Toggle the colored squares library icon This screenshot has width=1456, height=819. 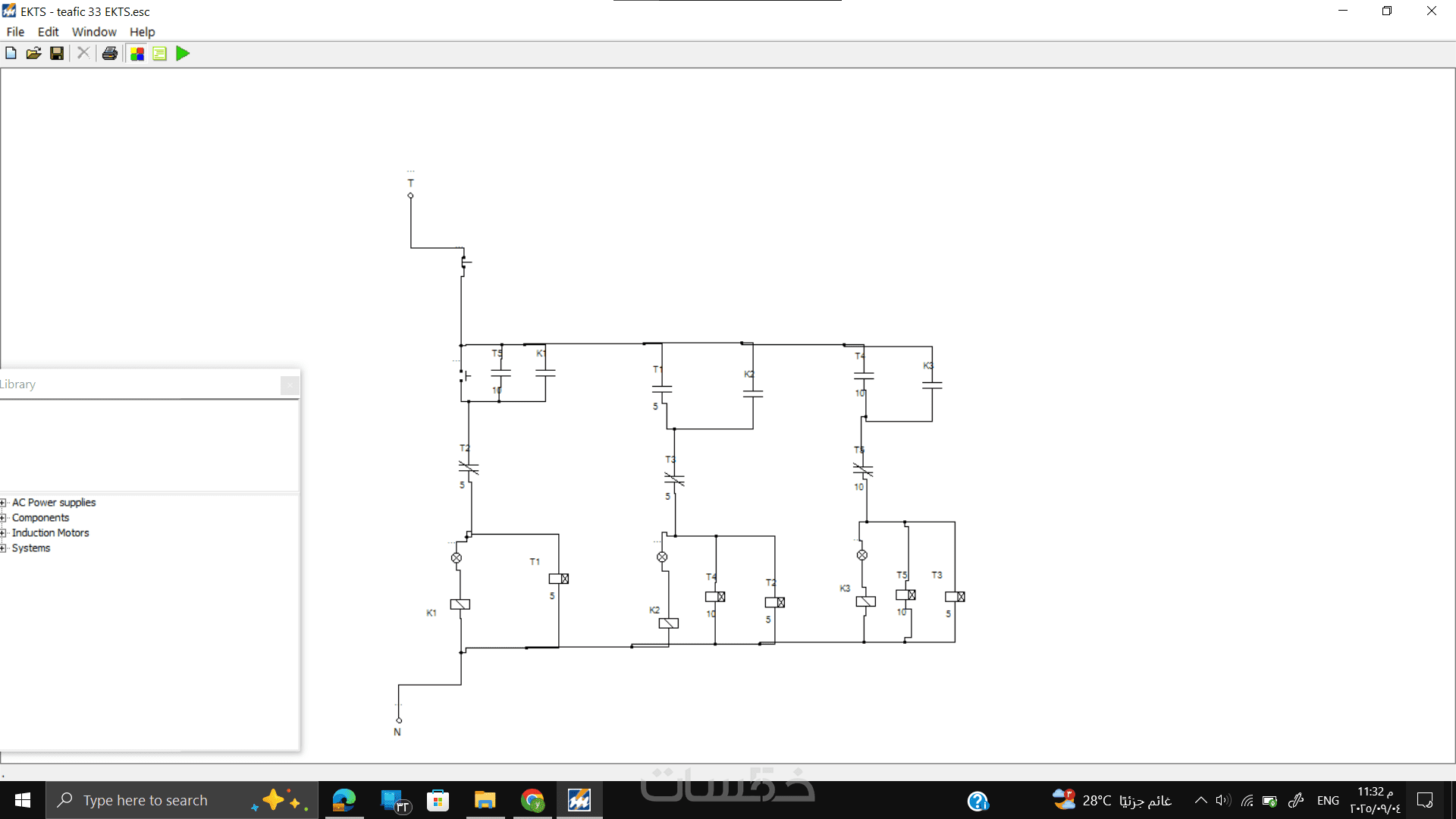137,53
